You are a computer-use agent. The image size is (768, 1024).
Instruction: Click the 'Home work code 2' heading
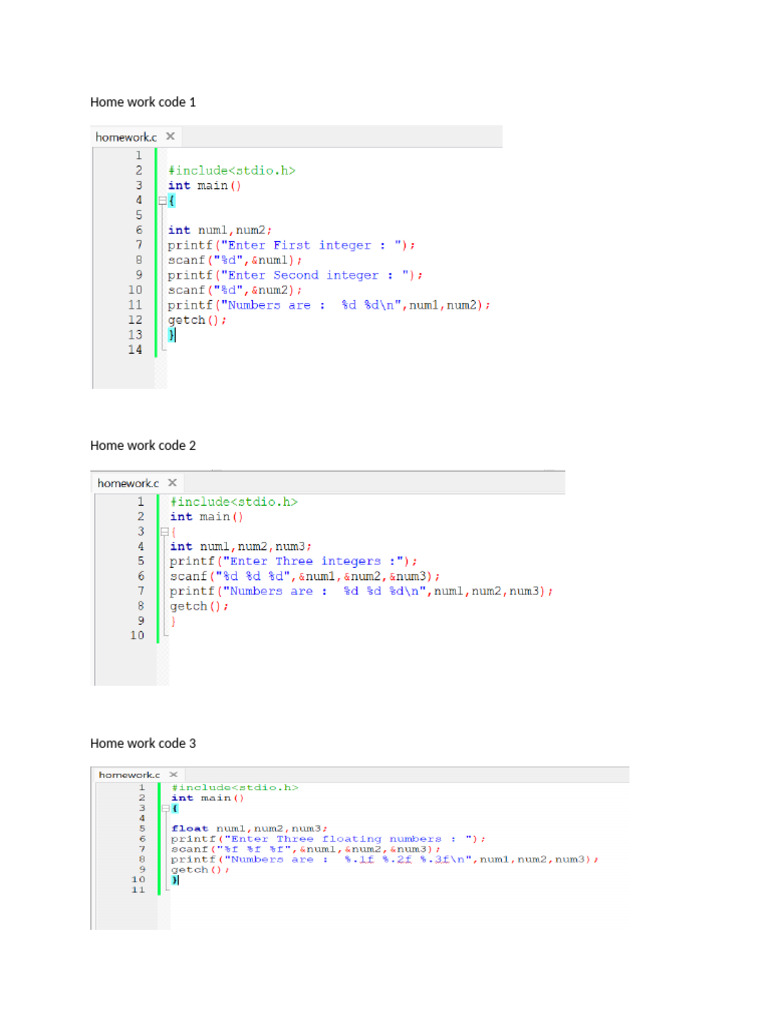[143, 445]
